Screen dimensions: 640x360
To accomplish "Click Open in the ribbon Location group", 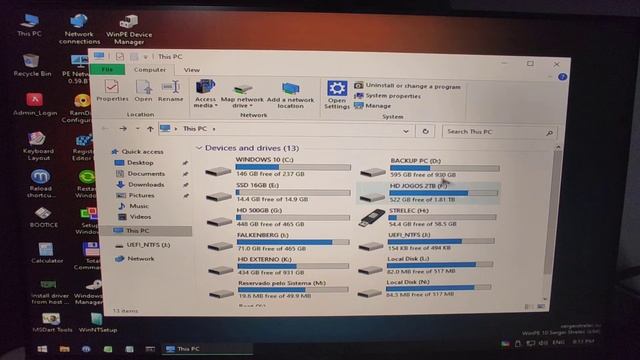I will tap(143, 90).
